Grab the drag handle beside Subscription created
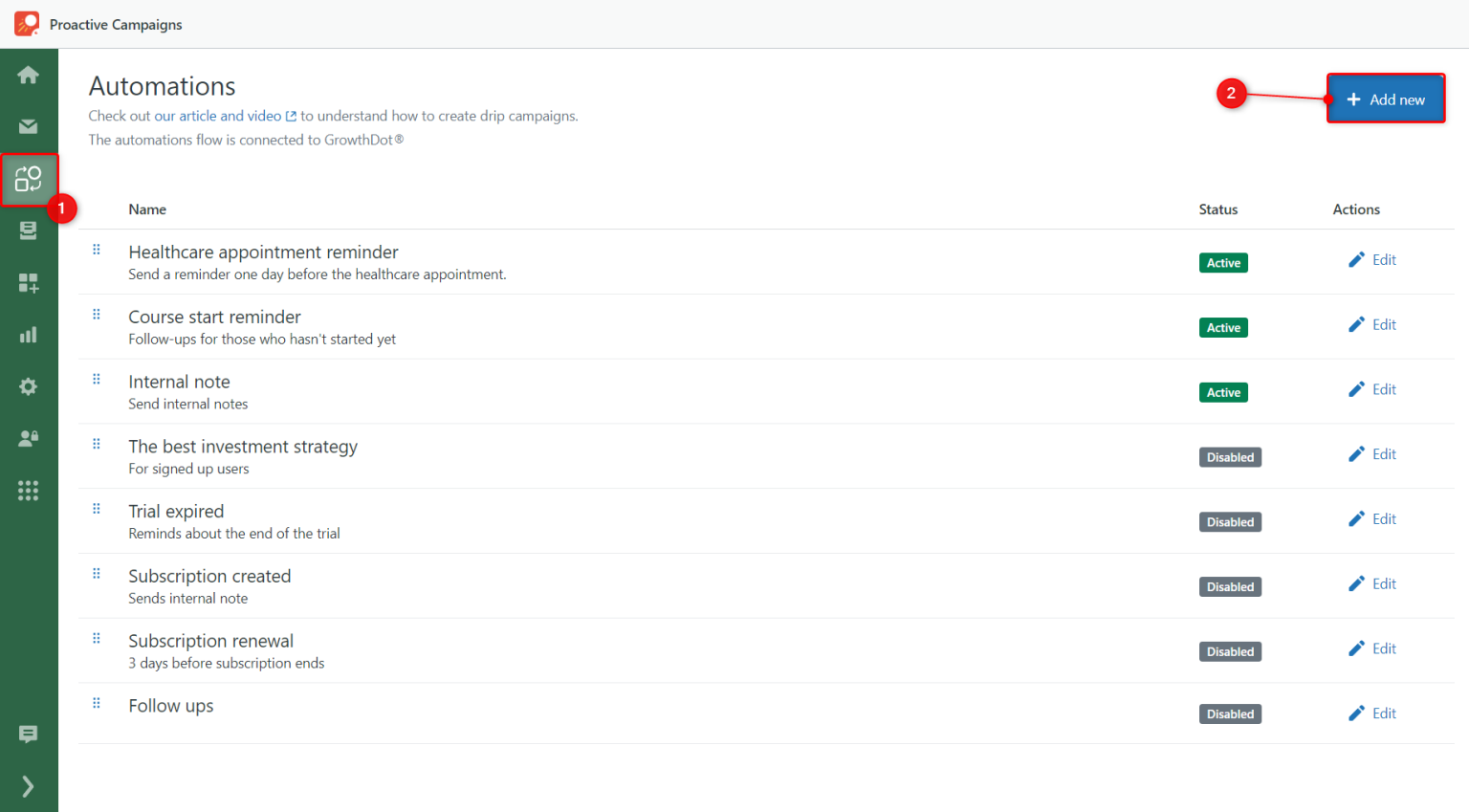Screen dimensions: 1469x812 pos(96,573)
